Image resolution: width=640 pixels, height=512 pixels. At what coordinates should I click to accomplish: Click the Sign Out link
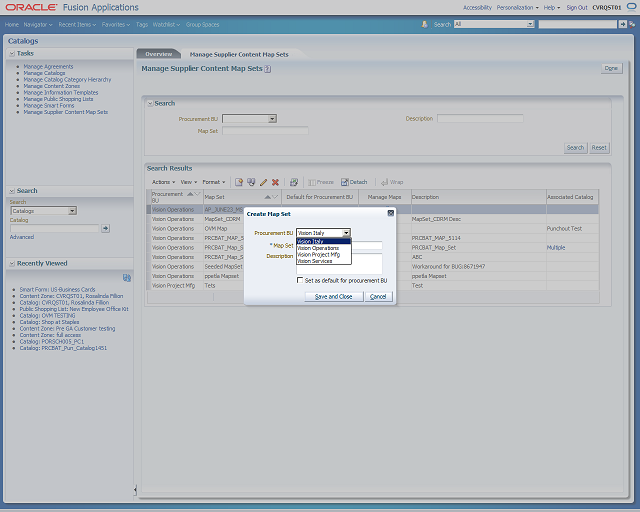[577, 7]
